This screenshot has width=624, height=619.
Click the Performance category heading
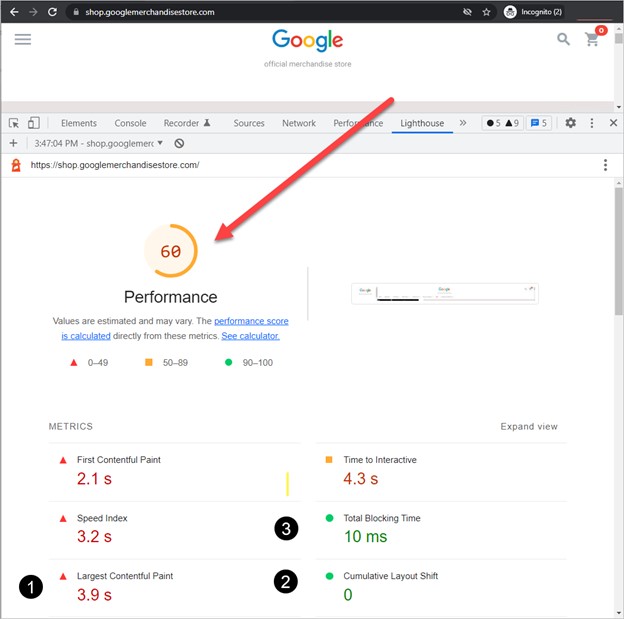pyautogui.click(x=171, y=297)
